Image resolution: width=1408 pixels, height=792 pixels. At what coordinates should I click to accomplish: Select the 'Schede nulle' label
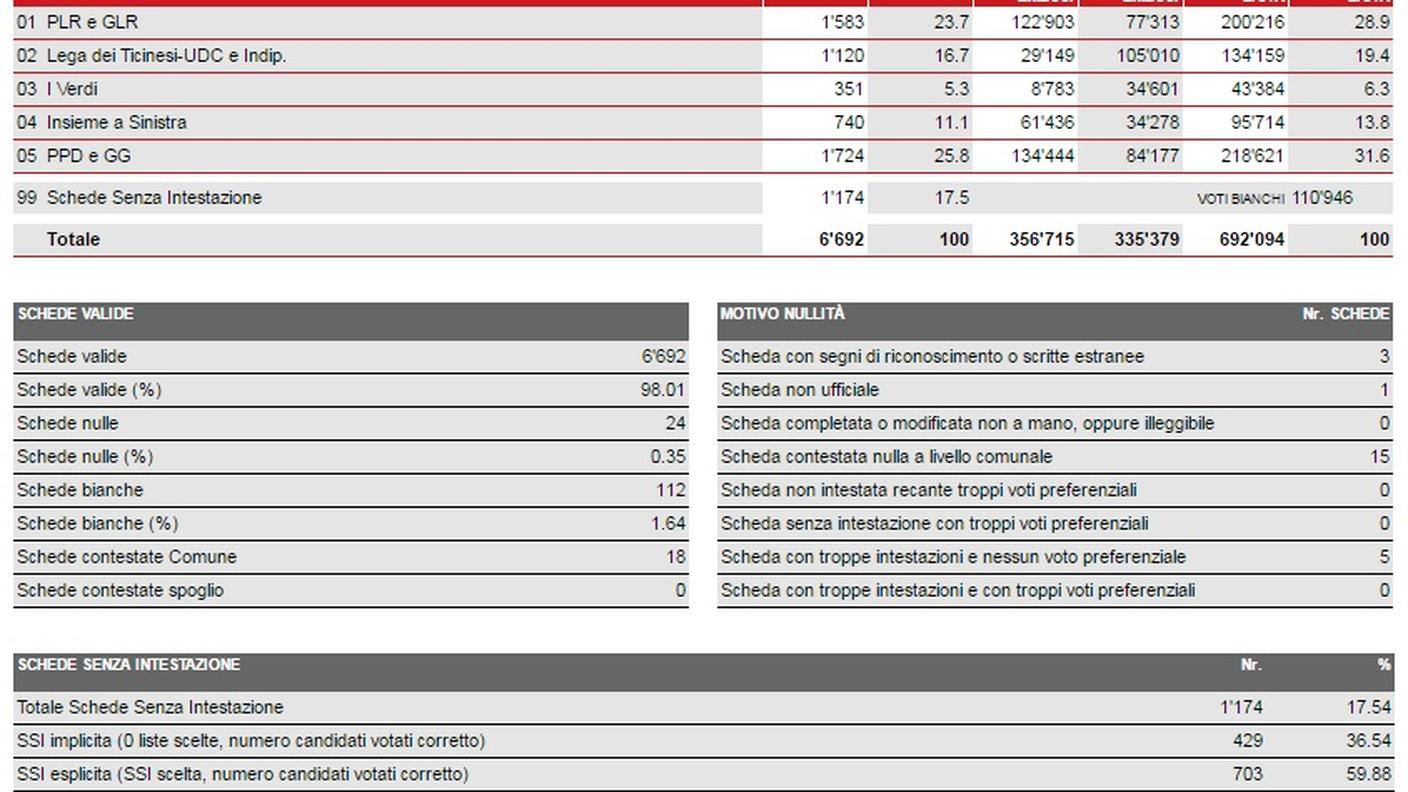click(x=67, y=423)
